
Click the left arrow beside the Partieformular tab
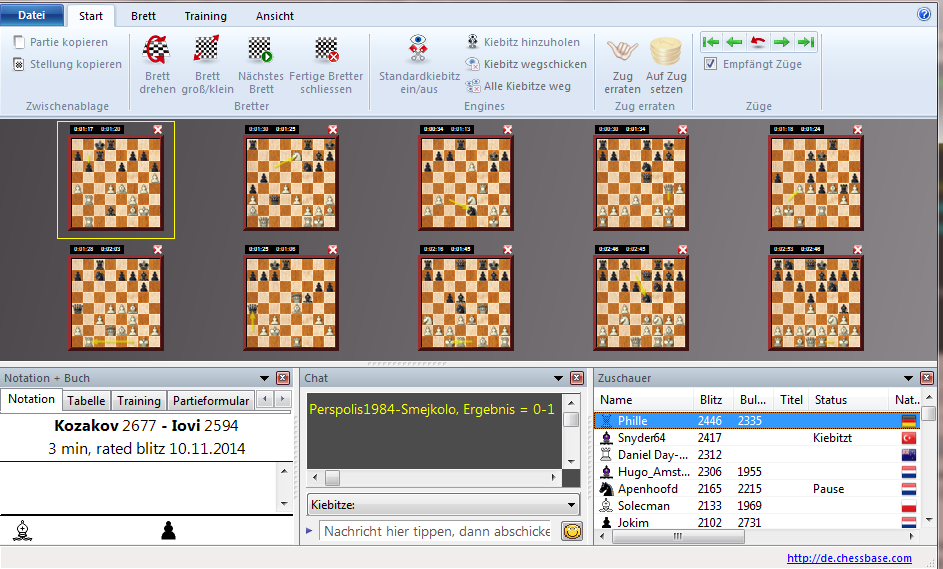pos(265,399)
